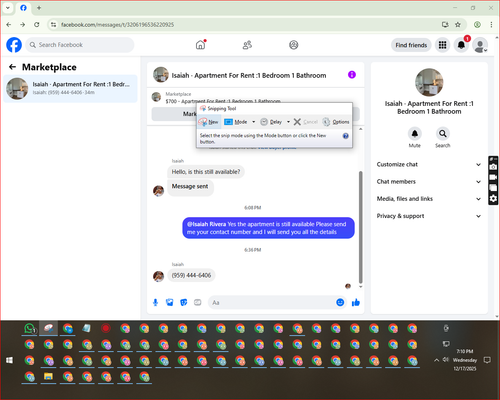This screenshot has height=400, width=500.
Task: Click install app icon in address bar
Action: pyautogui.click(x=445, y=25)
